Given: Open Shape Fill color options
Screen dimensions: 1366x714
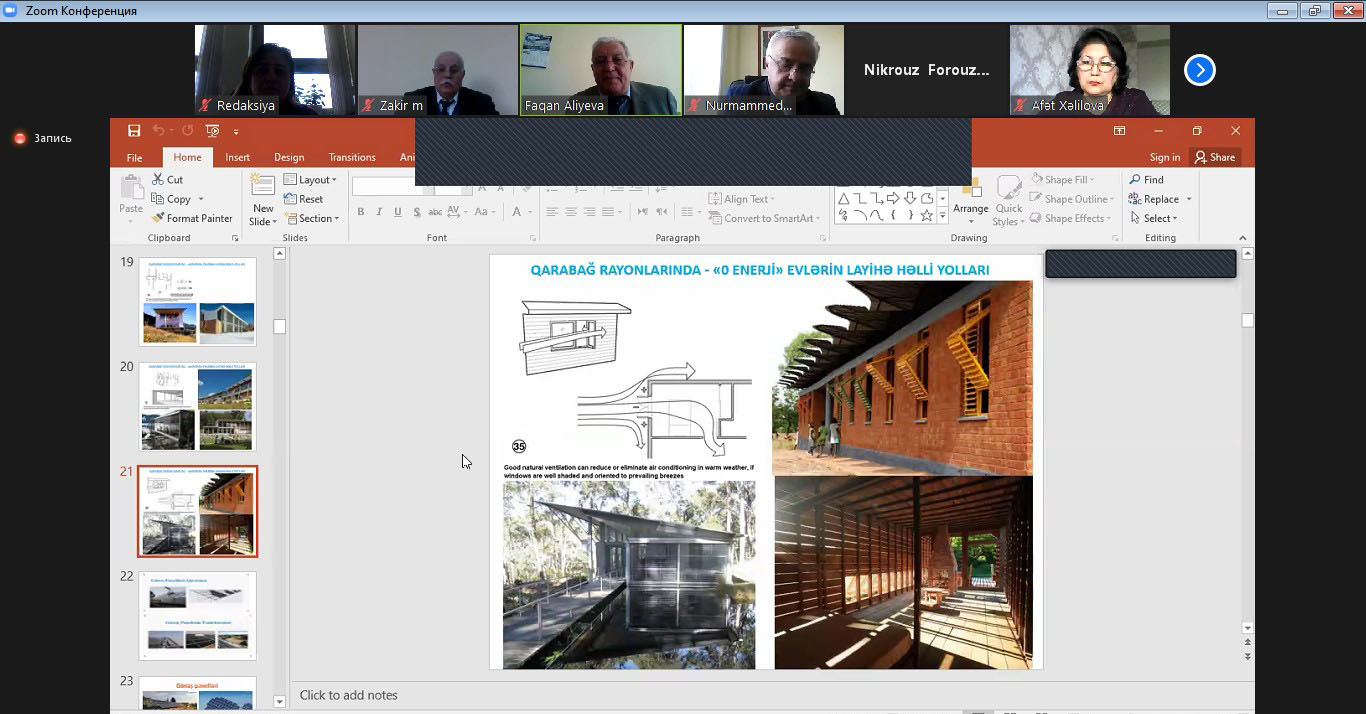Looking at the screenshot, I should pos(1061,180).
